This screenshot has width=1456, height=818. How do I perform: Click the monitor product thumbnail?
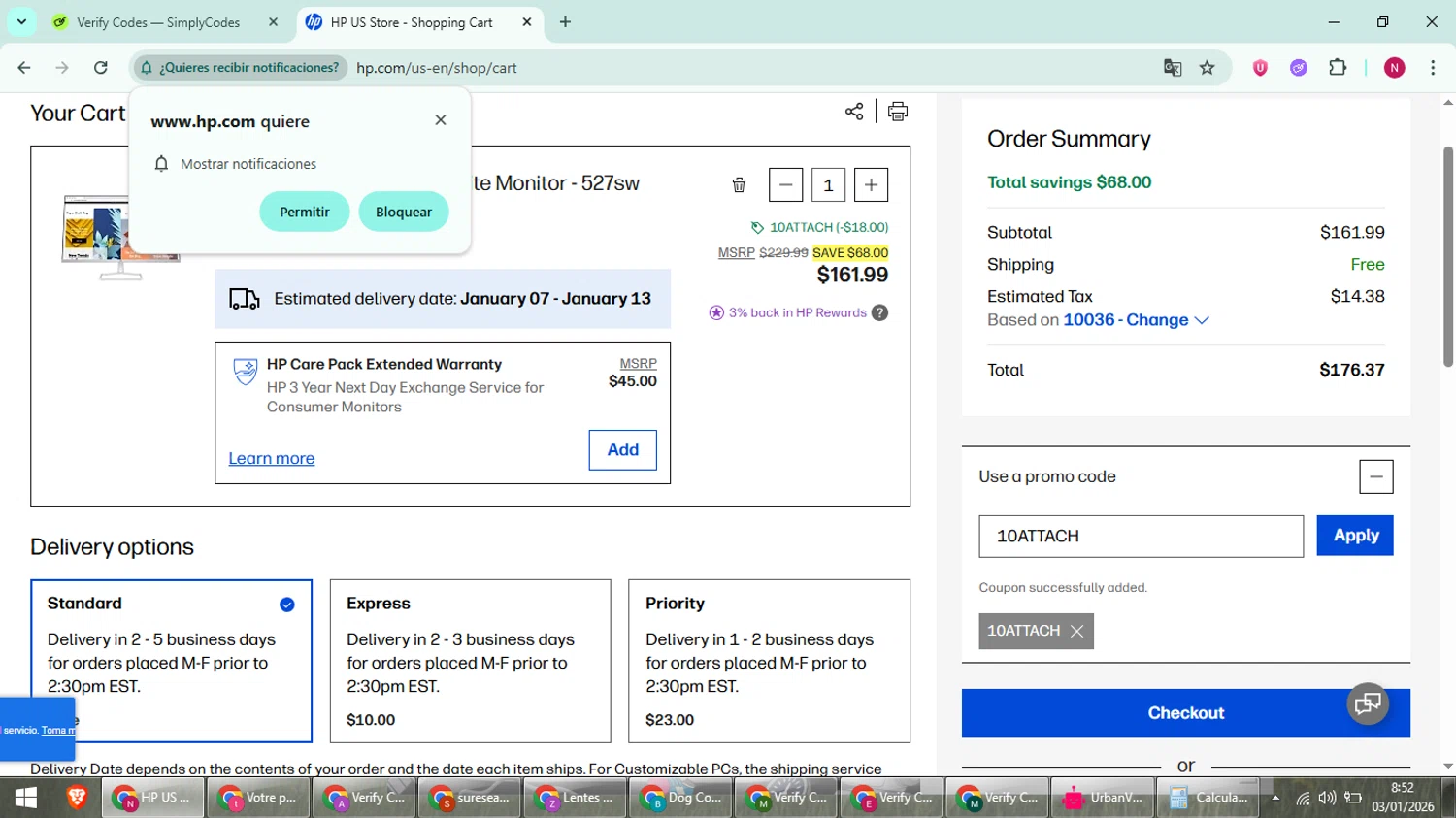[121, 237]
